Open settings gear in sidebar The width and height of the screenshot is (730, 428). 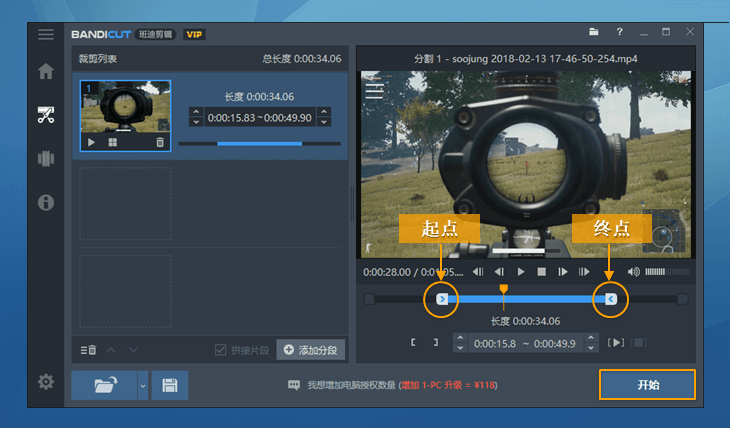[x=46, y=382]
